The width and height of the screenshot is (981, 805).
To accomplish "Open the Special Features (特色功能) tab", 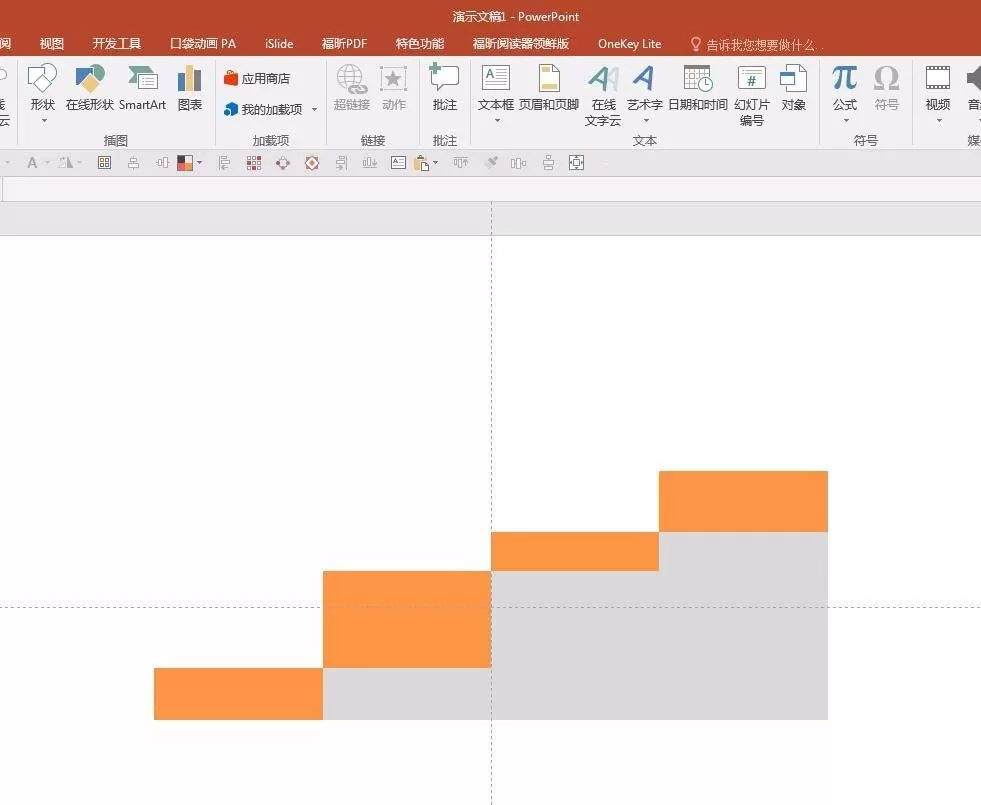I will coord(420,44).
